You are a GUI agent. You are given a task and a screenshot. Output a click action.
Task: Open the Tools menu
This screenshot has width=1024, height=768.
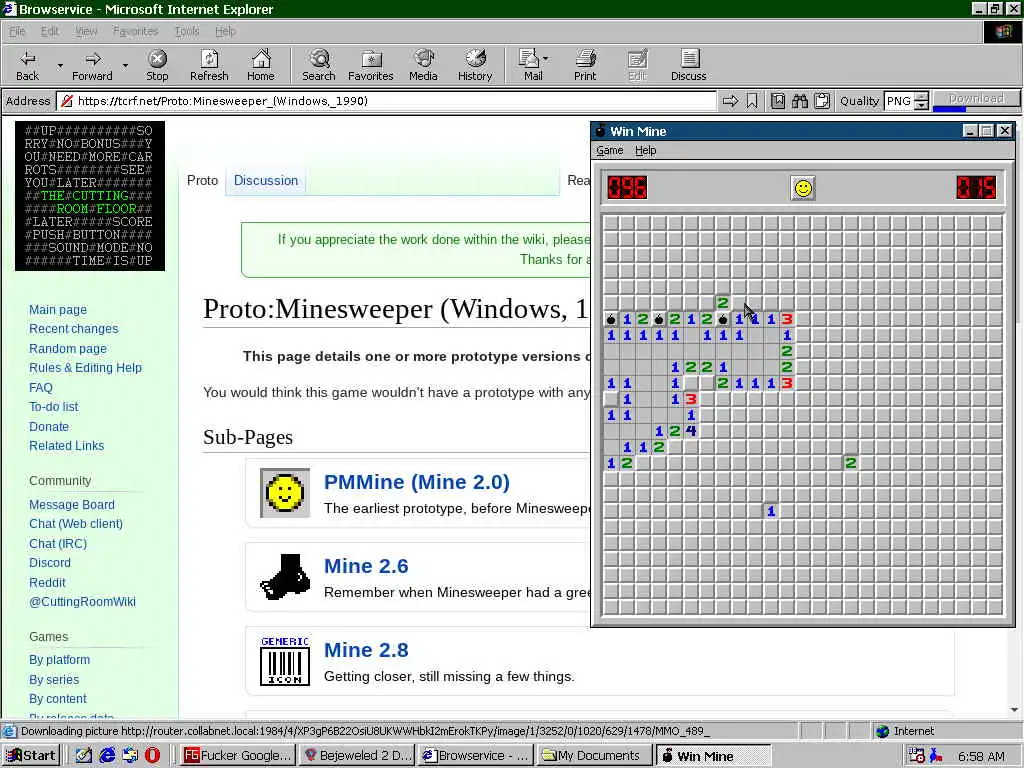tap(187, 31)
